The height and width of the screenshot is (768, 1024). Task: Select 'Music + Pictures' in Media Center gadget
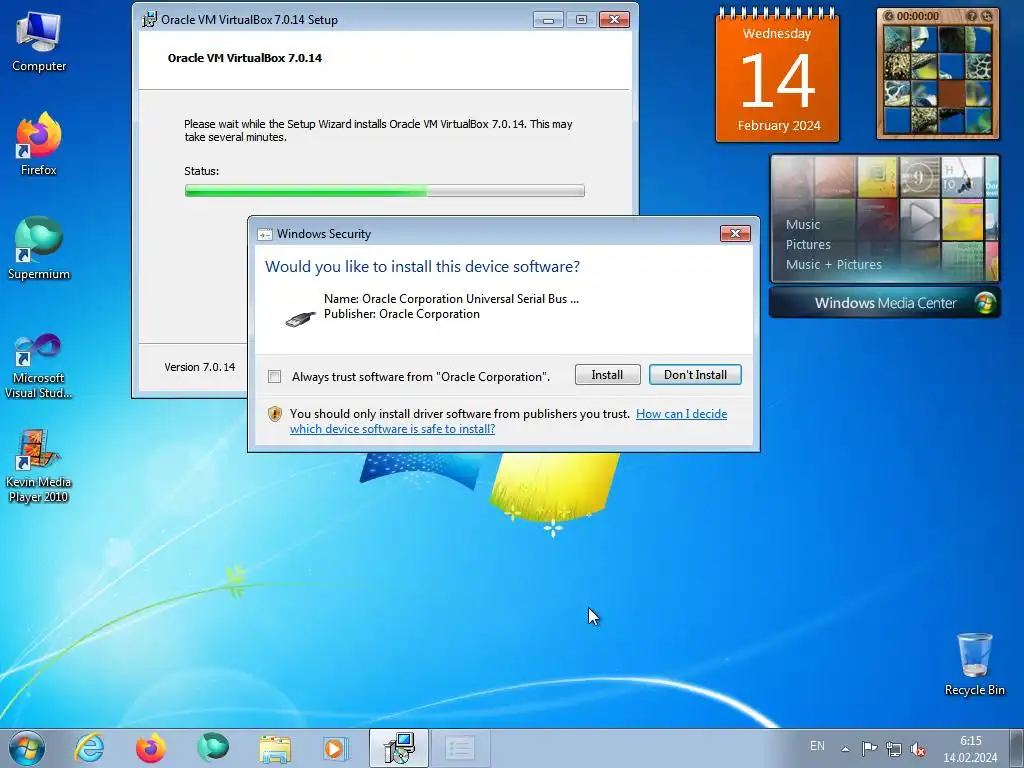point(833,264)
